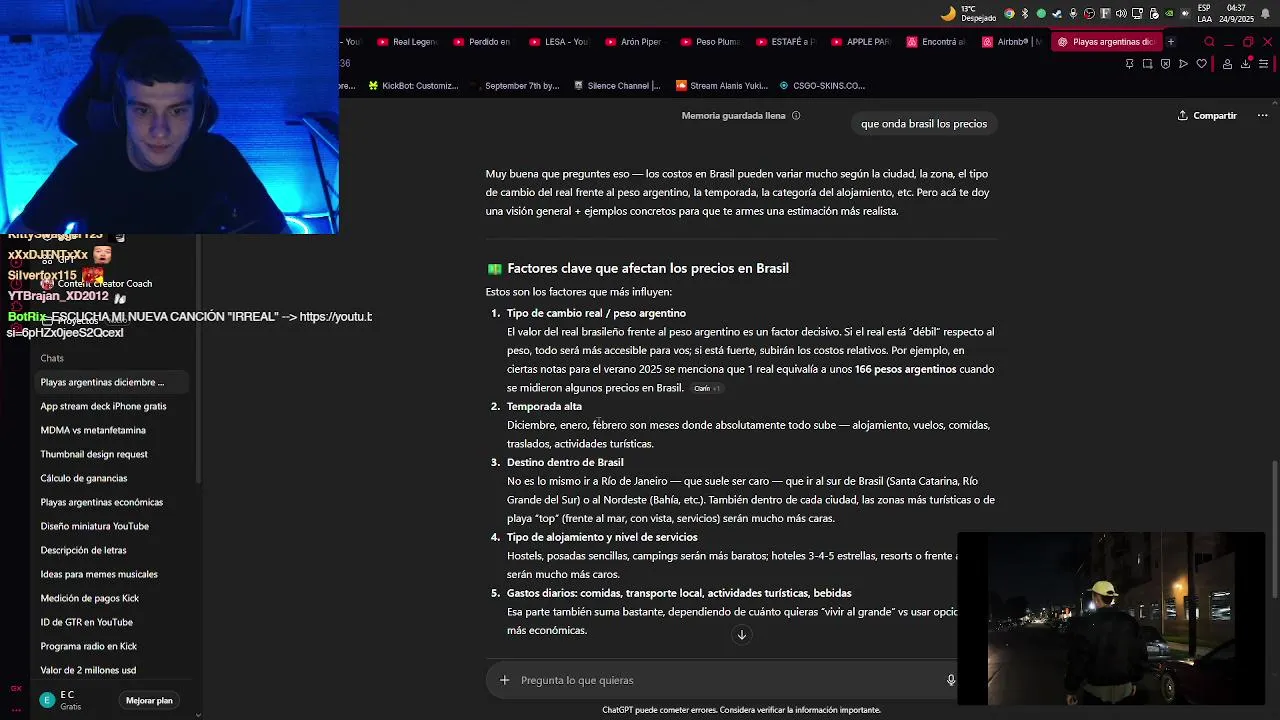Screen dimensions: 1280x720
Task: Switch to the LESA YouTube tab
Action: pyautogui.click(x=558, y=42)
